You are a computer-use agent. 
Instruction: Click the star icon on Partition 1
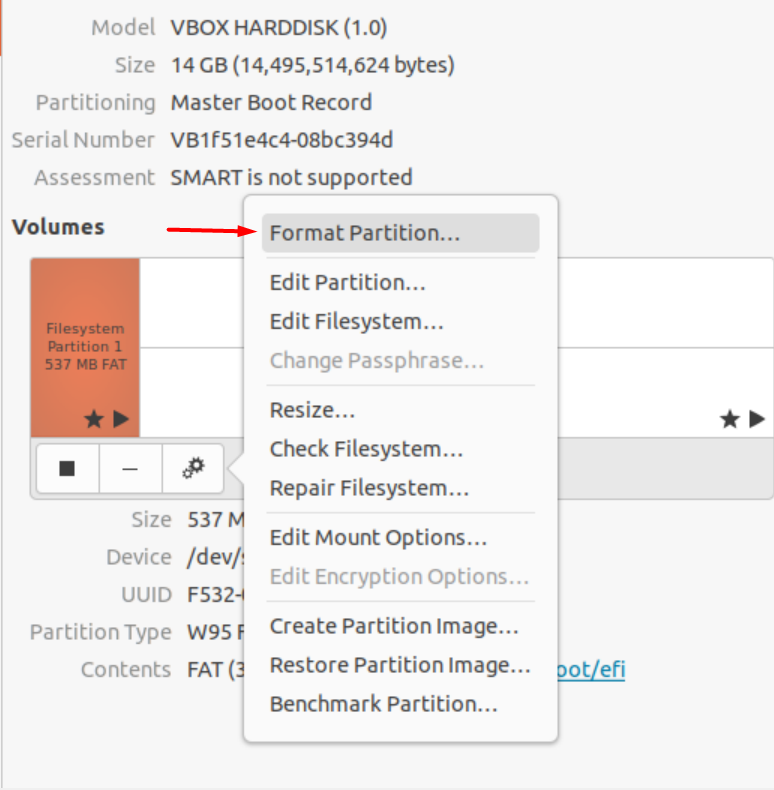(94, 419)
